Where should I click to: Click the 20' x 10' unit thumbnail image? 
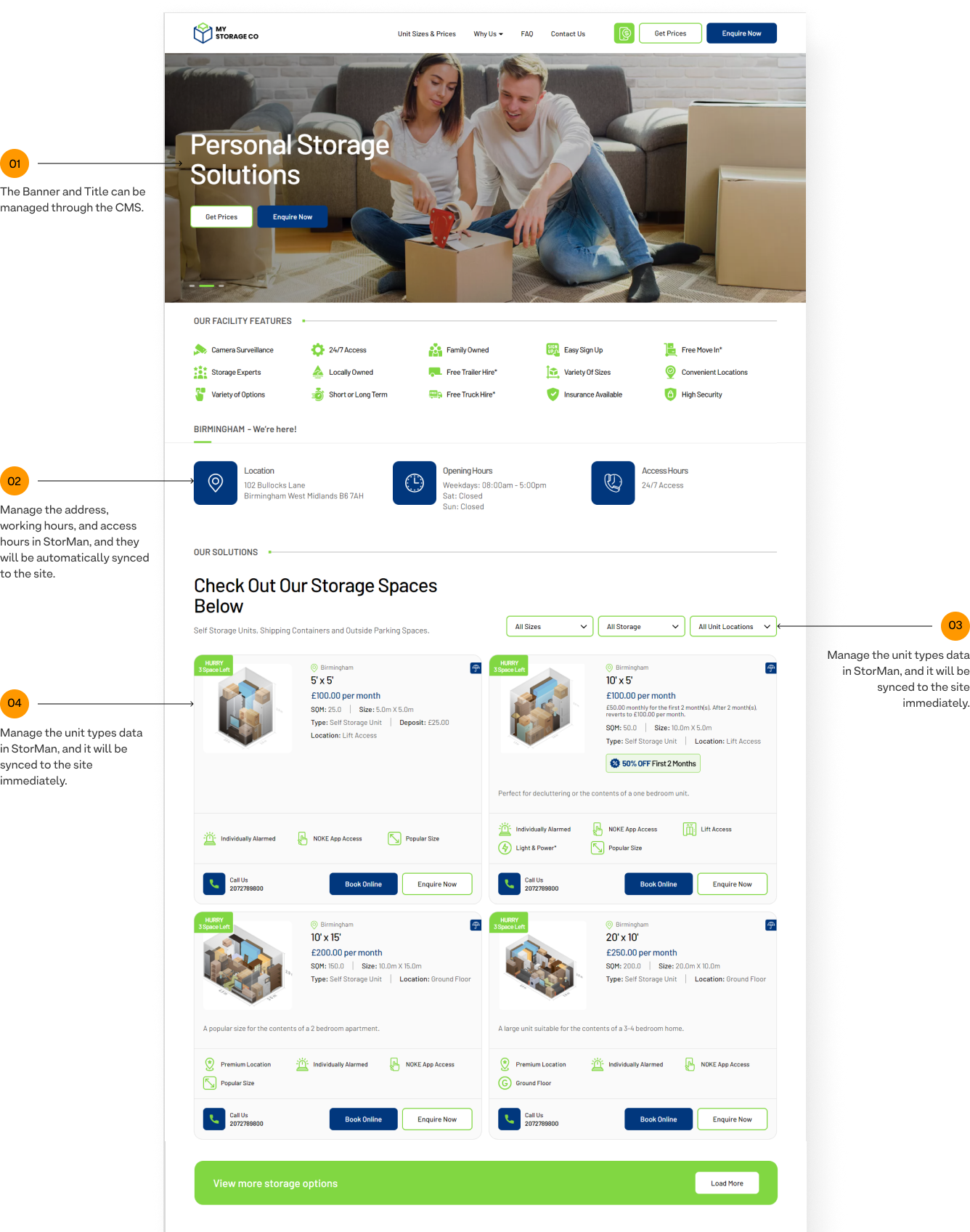pos(542,965)
